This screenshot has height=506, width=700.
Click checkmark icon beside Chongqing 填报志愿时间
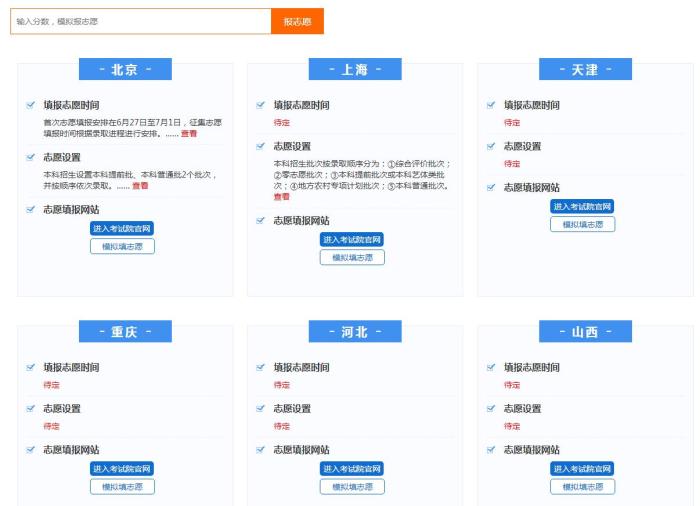pyautogui.click(x=31, y=367)
